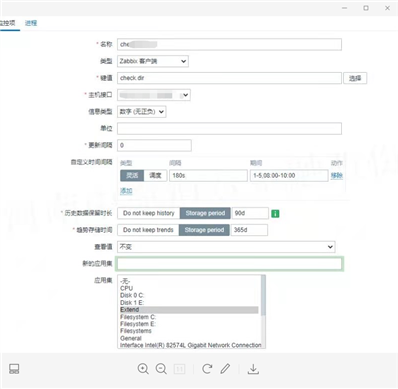
Task: Select -无- in the application list
Action: pyautogui.click(x=189, y=281)
